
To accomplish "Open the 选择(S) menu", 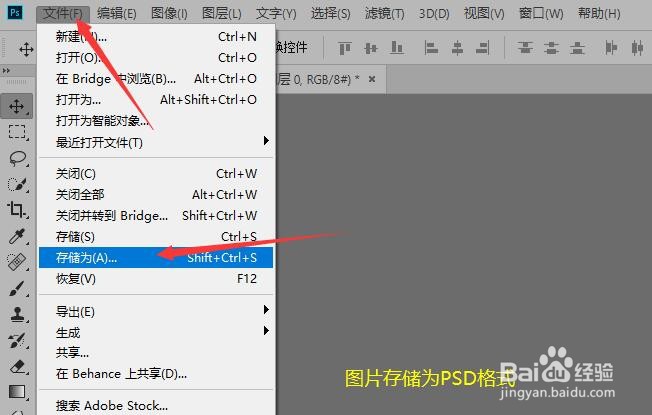I will [x=331, y=14].
